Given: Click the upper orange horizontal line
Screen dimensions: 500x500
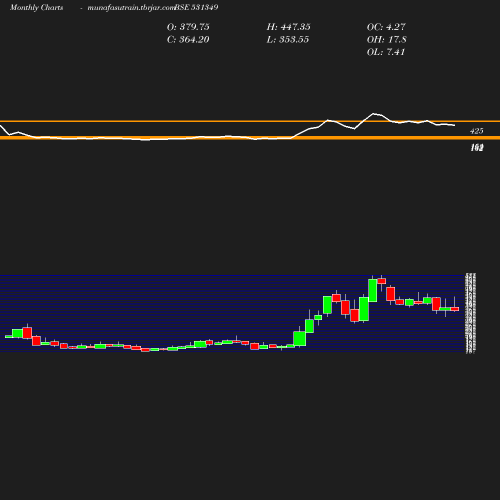Looking at the screenshot, I should click(250, 121).
